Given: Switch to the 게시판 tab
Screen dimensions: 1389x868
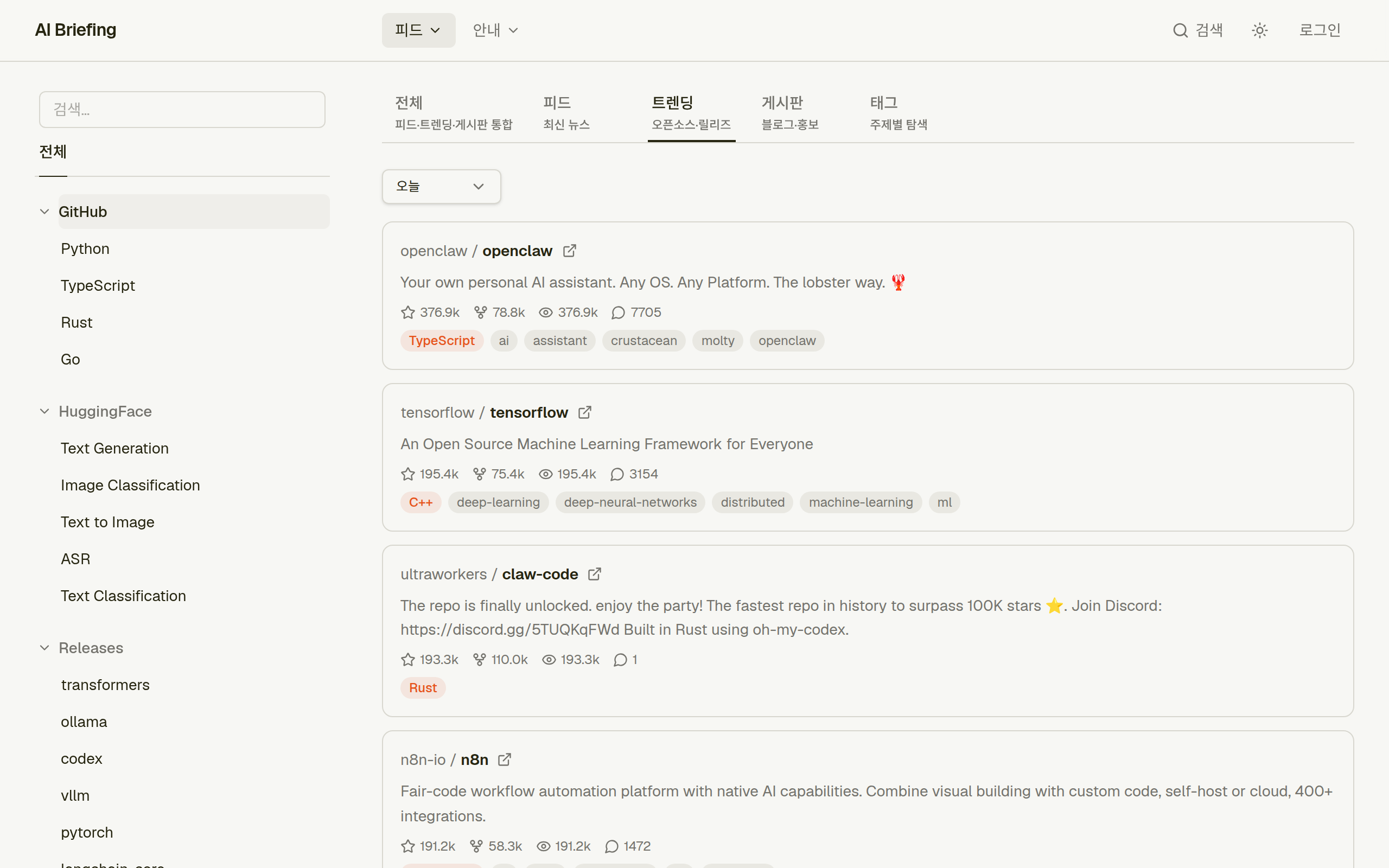Looking at the screenshot, I should (790, 113).
